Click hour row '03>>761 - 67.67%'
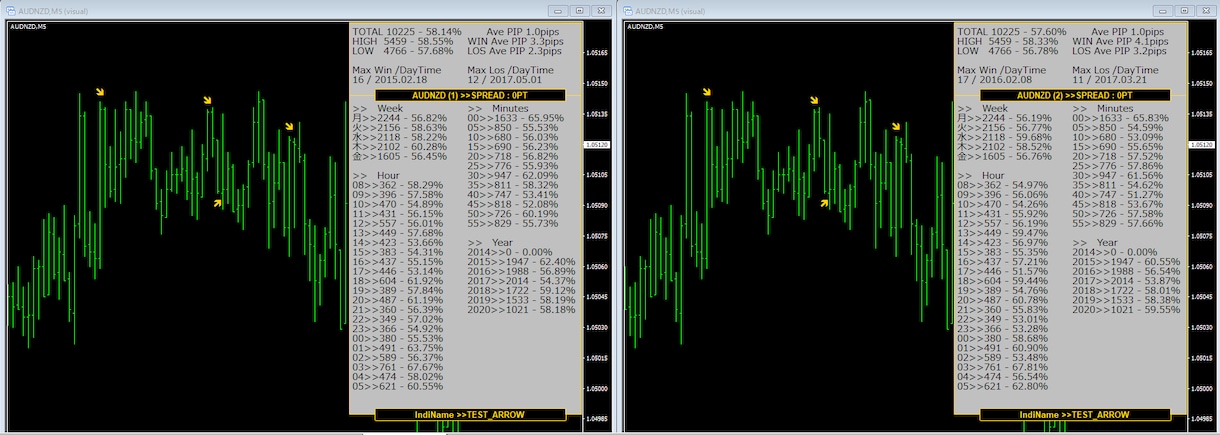The height and width of the screenshot is (435, 1220). (x=397, y=367)
